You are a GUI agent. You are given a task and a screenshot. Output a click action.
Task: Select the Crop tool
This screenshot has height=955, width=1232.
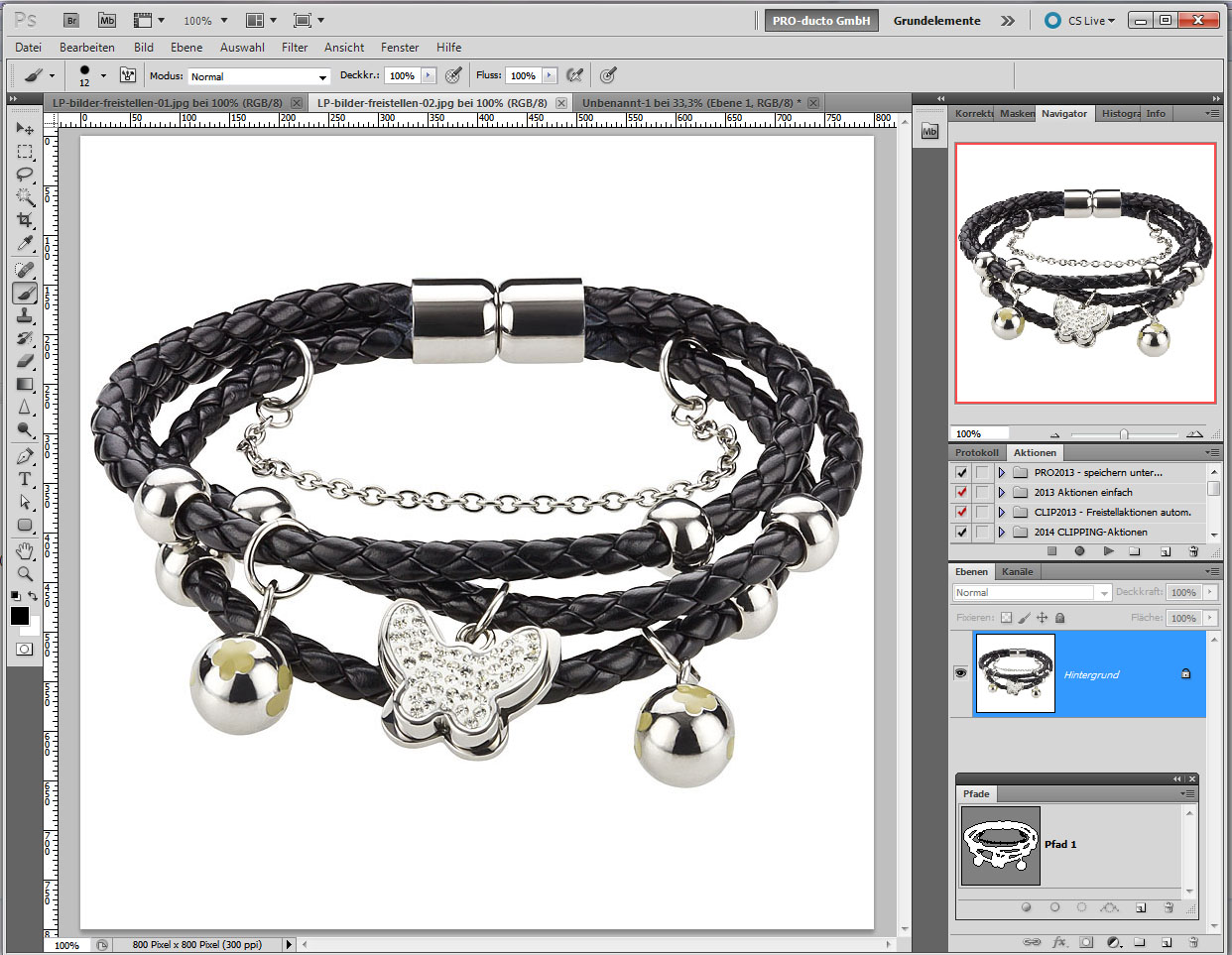tap(25, 220)
